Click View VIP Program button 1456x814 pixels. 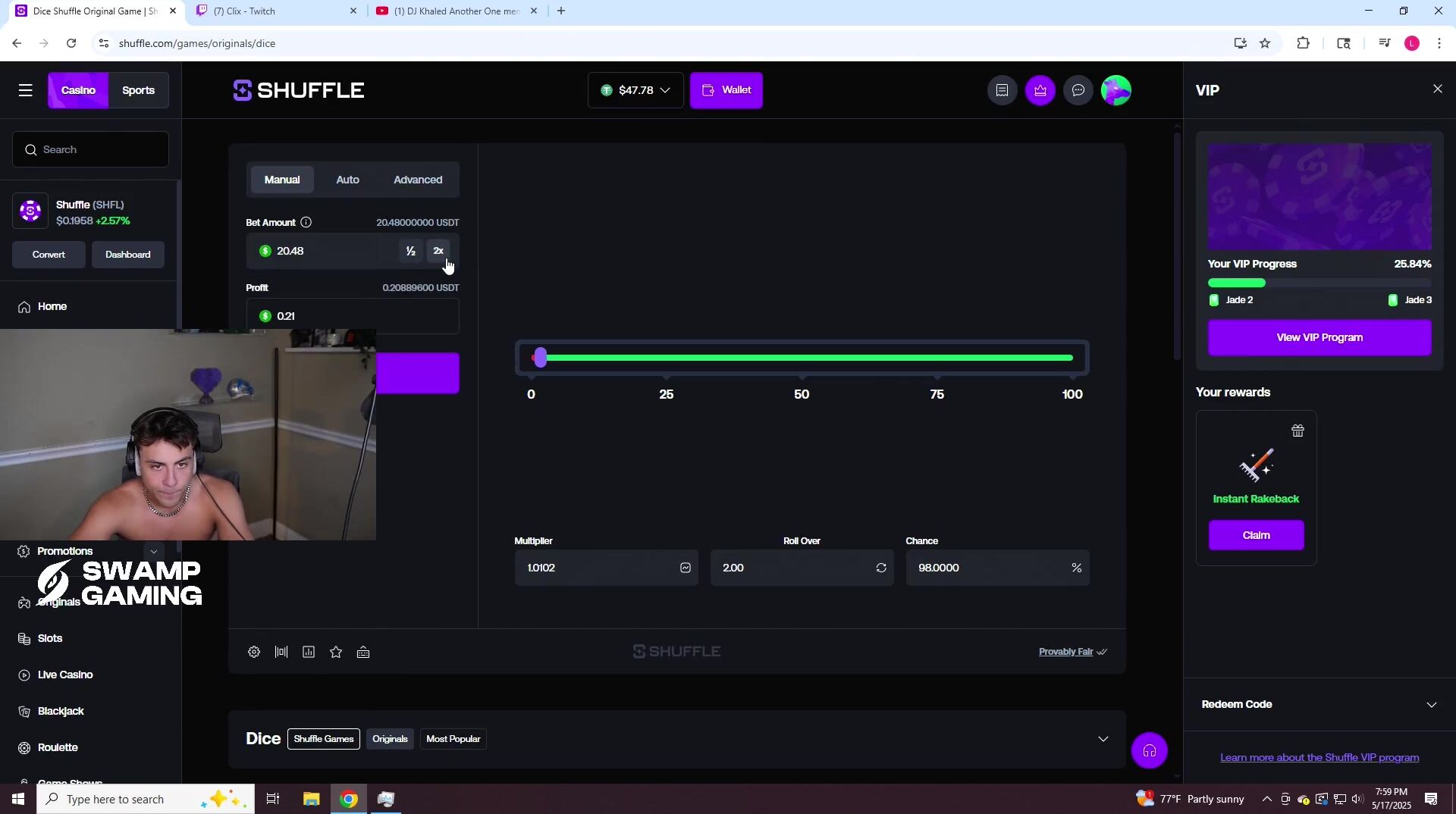tap(1319, 337)
